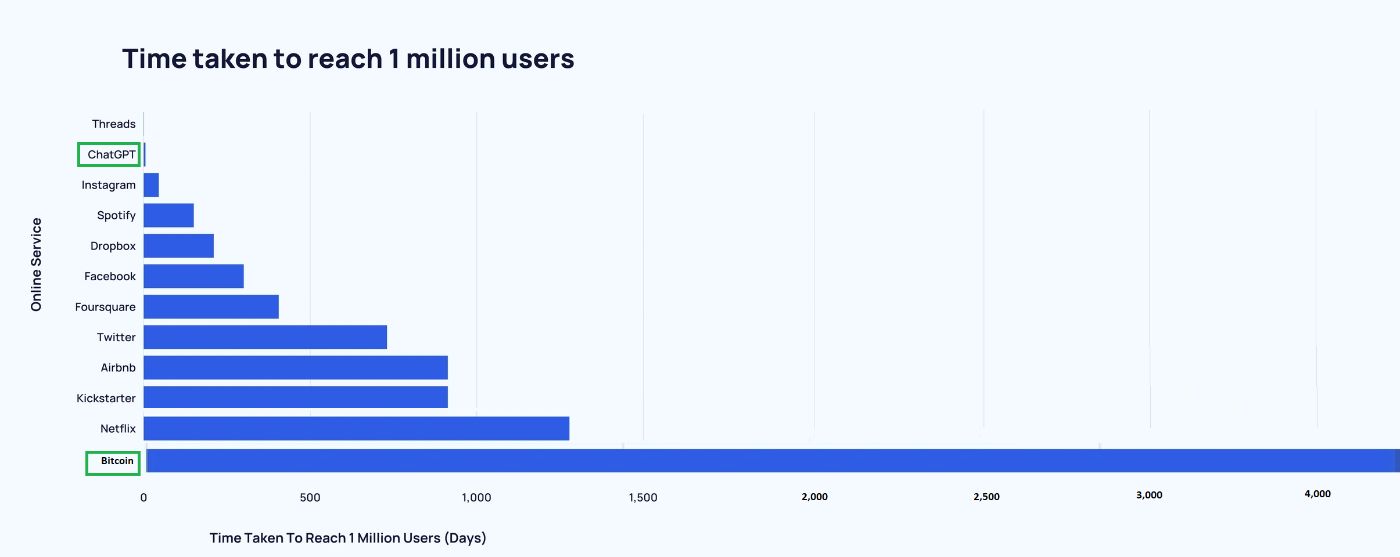1400x557 pixels.
Task: Select the Spotify bar
Action: 168,215
